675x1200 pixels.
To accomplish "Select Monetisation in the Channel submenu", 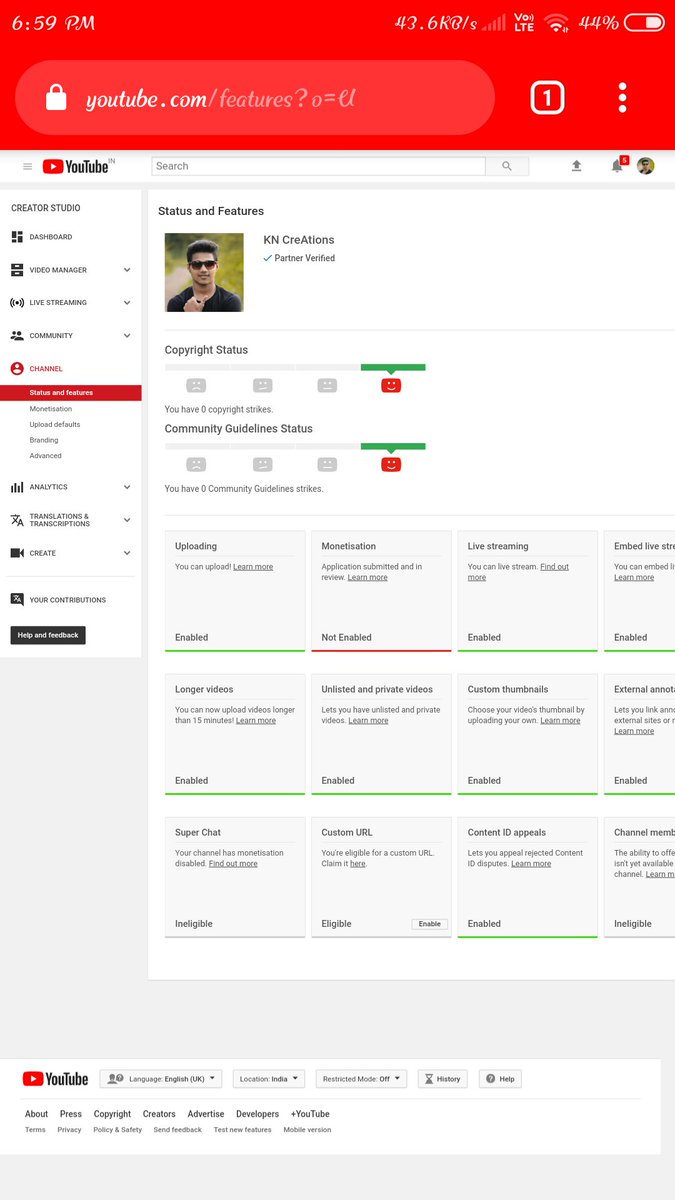I will pyautogui.click(x=51, y=409).
